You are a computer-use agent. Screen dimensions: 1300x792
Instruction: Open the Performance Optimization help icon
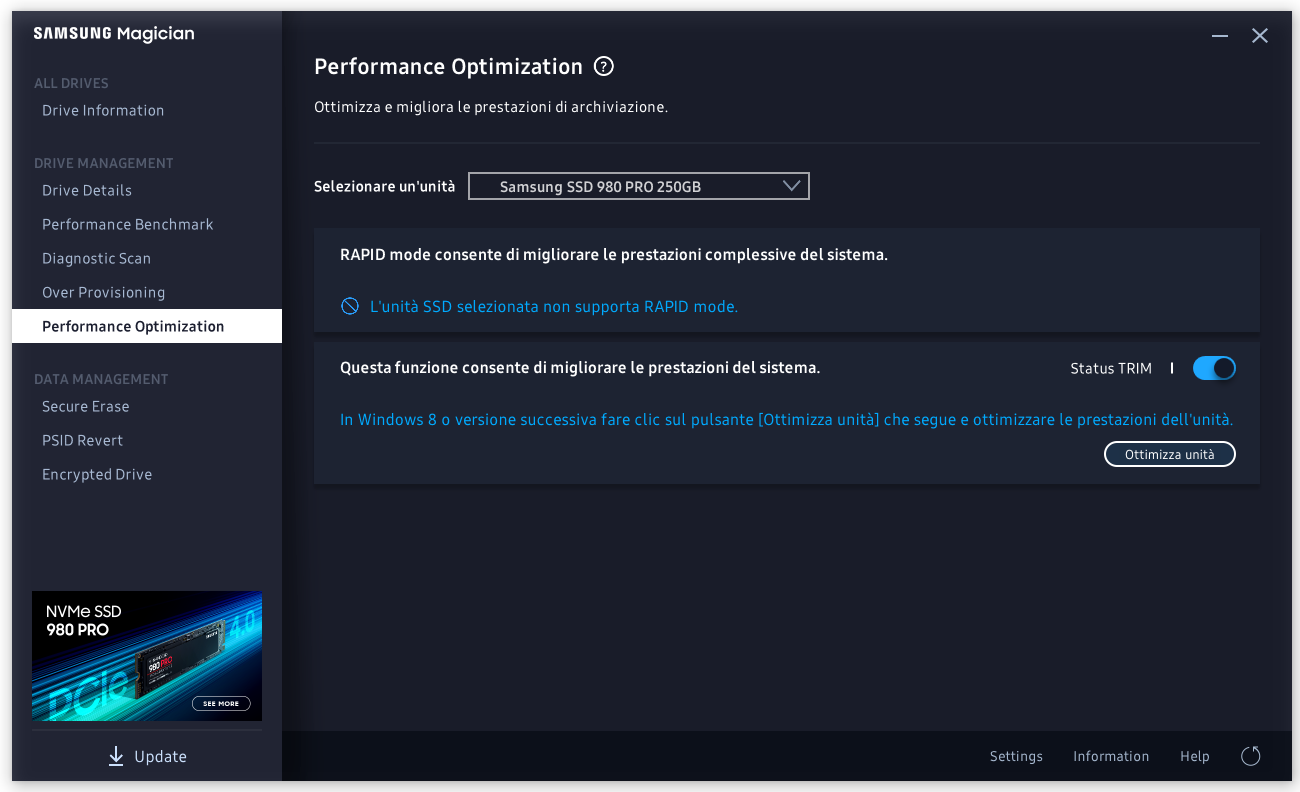coord(603,67)
